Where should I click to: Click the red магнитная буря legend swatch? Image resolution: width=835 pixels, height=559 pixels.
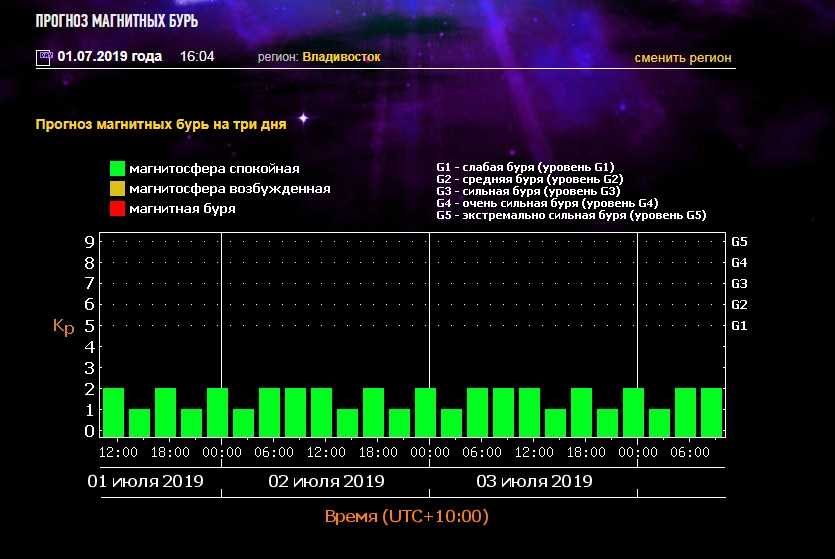[x=117, y=208]
